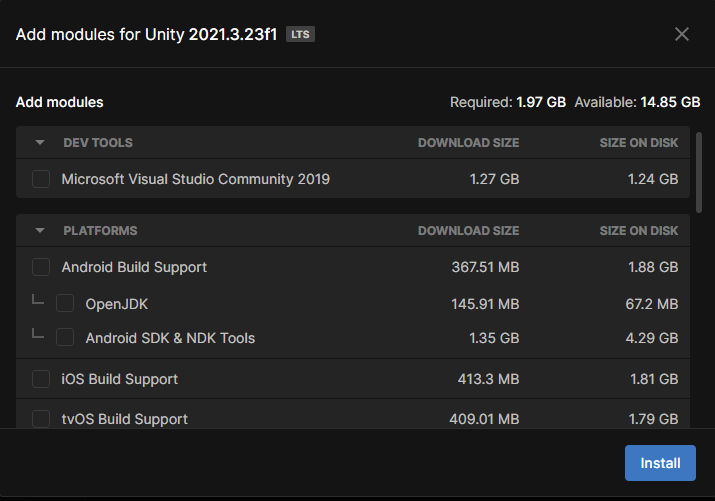The image size is (715, 501).
Task: Enable Android Build Support checkbox
Action: point(41,267)
